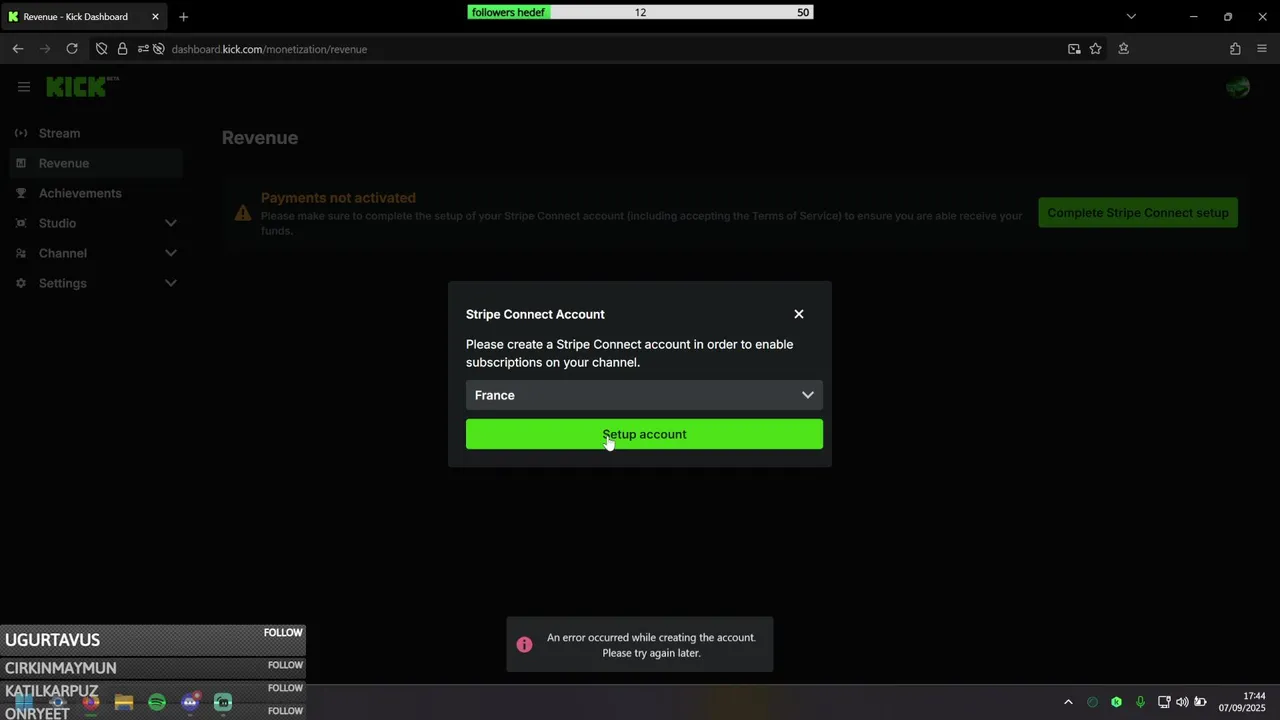The width and height of the screenshot is (1280, 720).
Task: Close the Stripe Connect Account dialog
Action: (799, 314)
